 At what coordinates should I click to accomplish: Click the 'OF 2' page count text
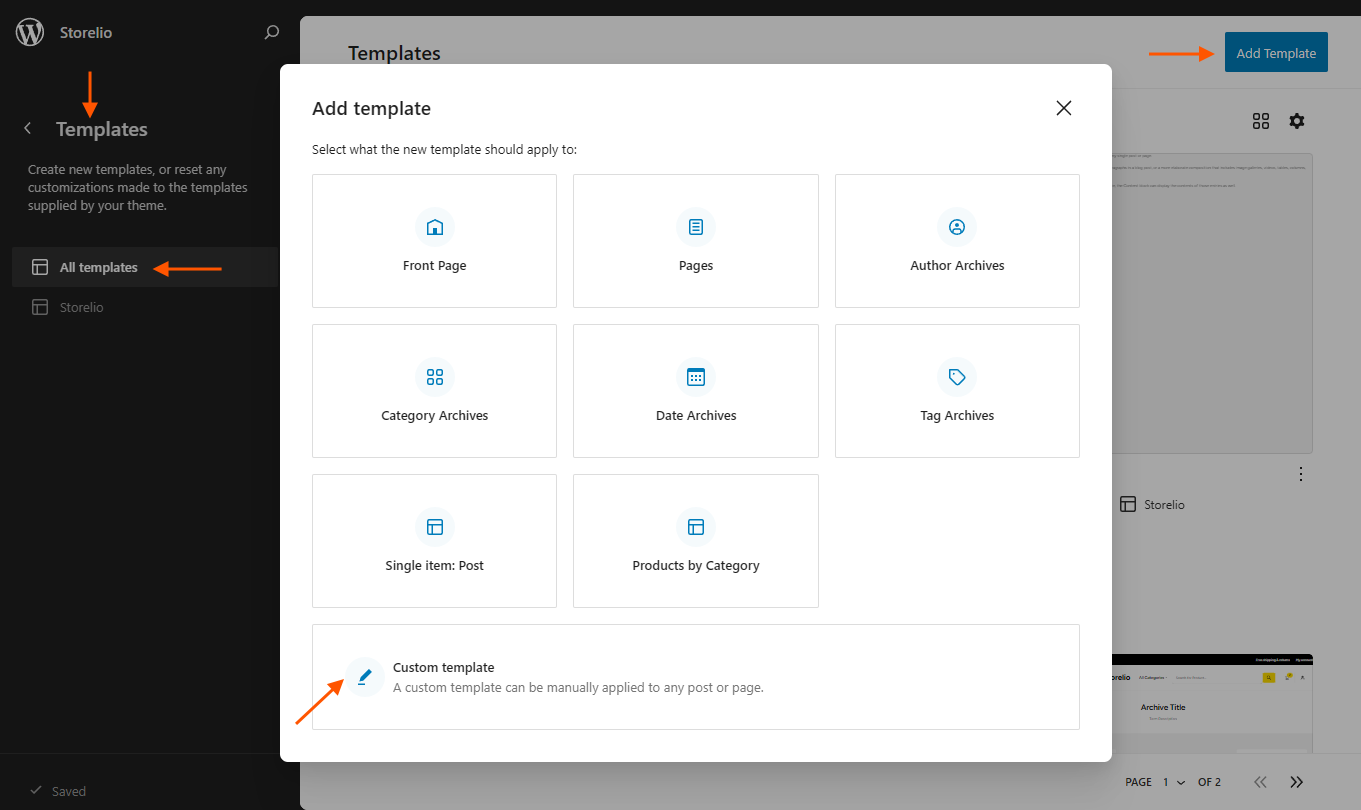coord(1209,782)
